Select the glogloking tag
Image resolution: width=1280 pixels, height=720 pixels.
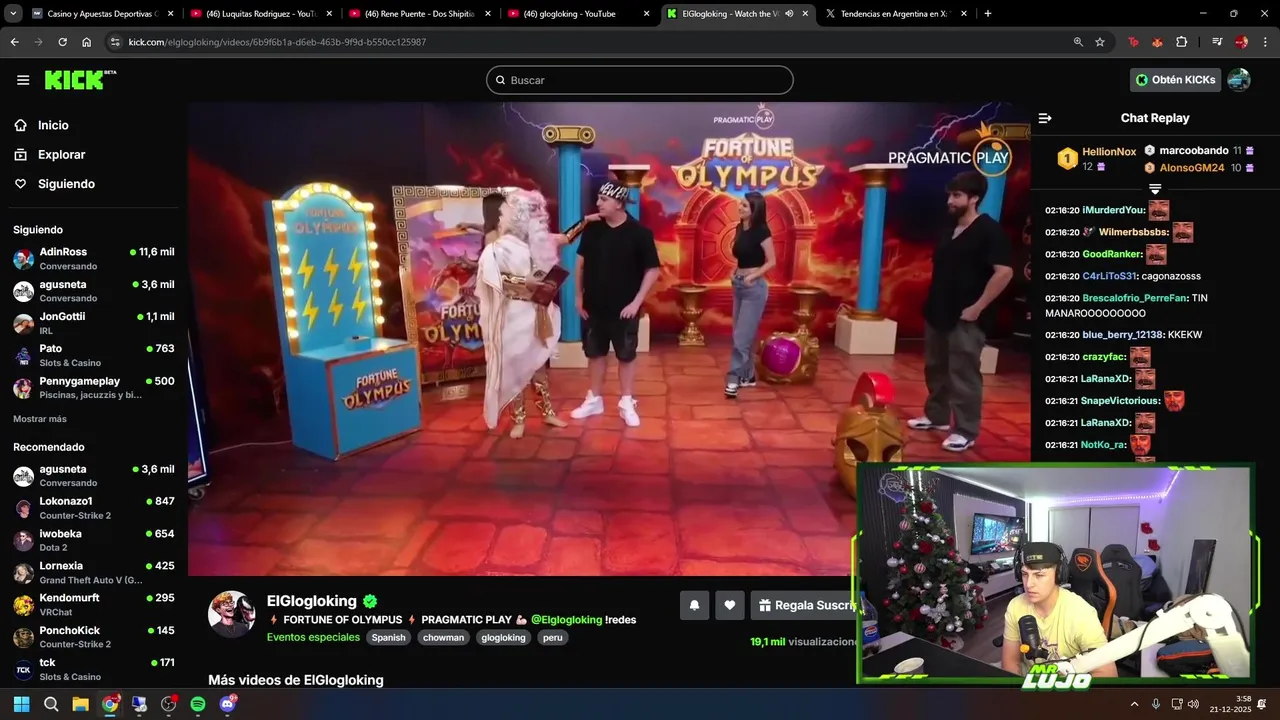coord(503,637)
